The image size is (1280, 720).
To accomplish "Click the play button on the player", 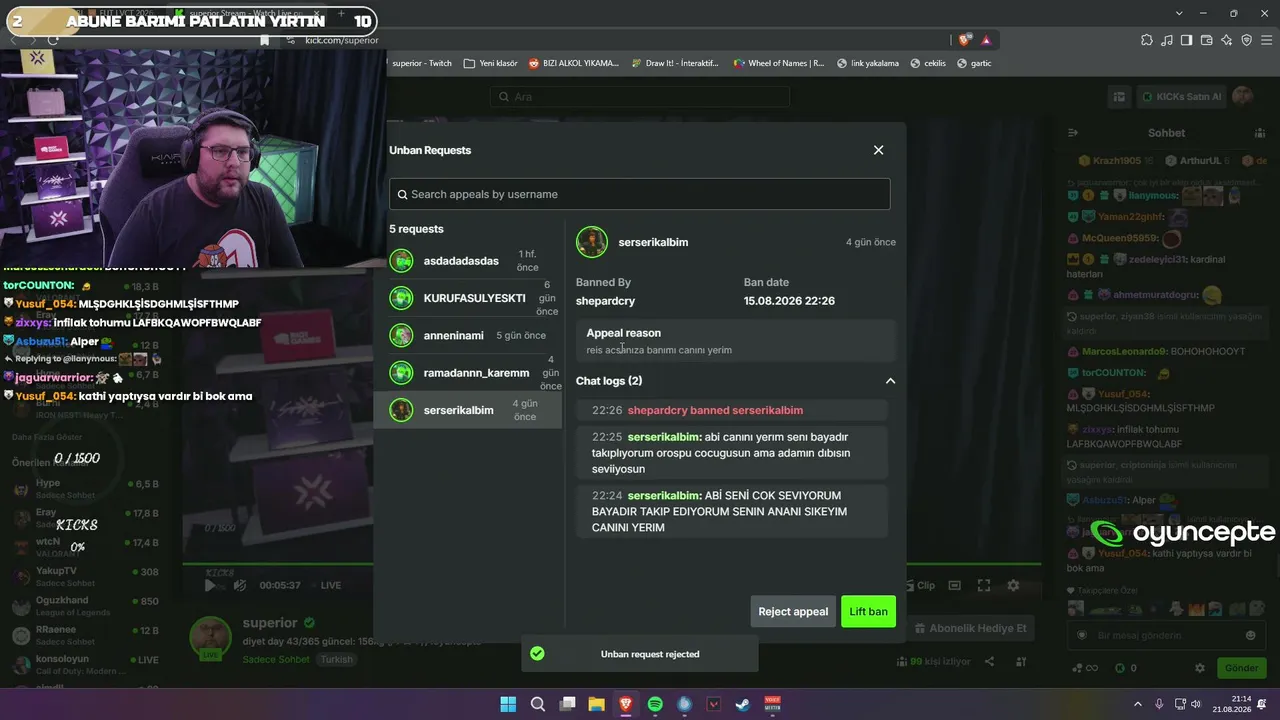I will pyautogui.click(x=209, y=586).
